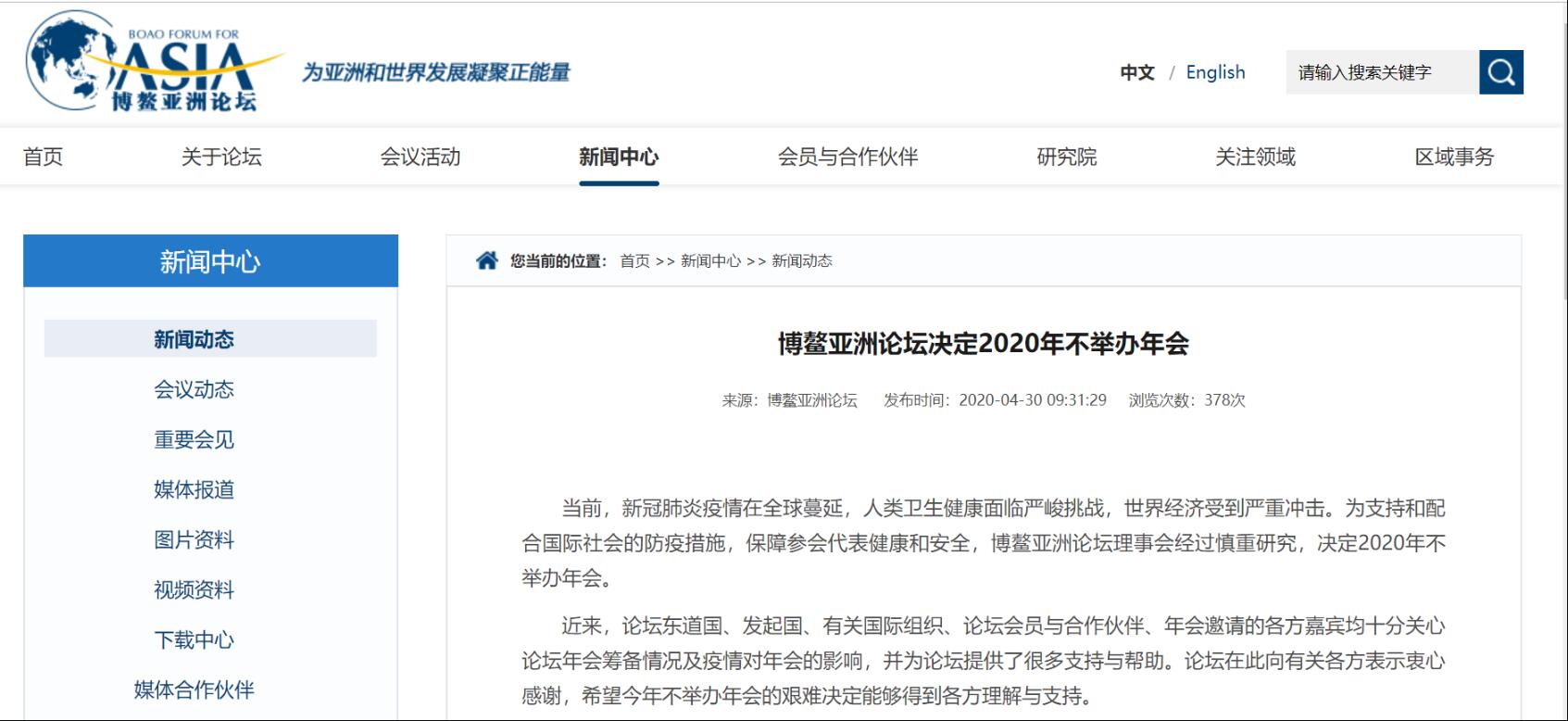1568x721 pixels.
Task: Open the 关注领域 navigation menu
Action: tap(1255, 157)
